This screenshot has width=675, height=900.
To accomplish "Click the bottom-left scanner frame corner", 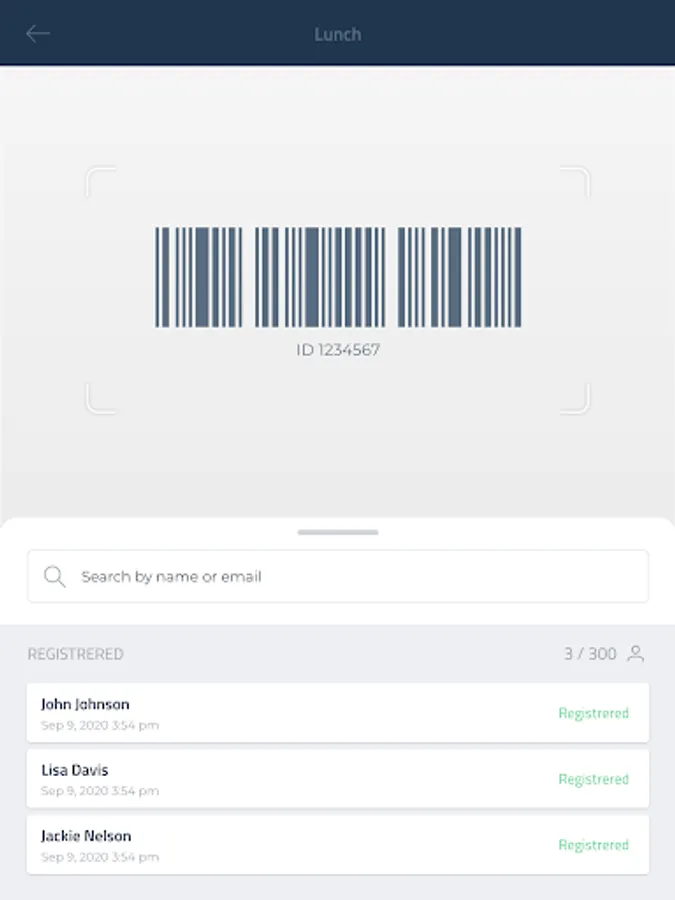I will [99, 400].
